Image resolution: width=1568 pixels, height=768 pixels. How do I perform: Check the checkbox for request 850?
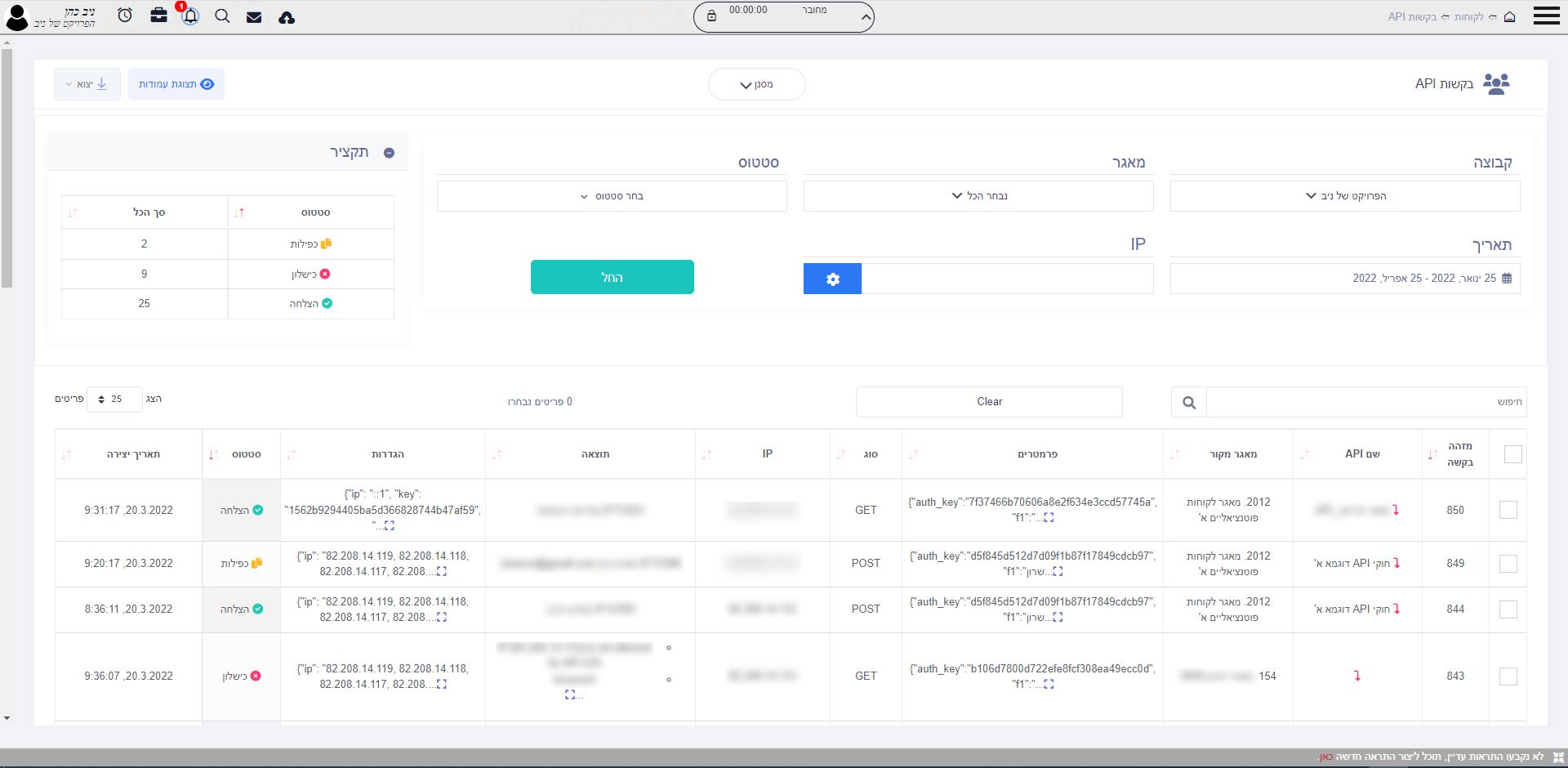pyautogui.click(x=1508, y=510)
